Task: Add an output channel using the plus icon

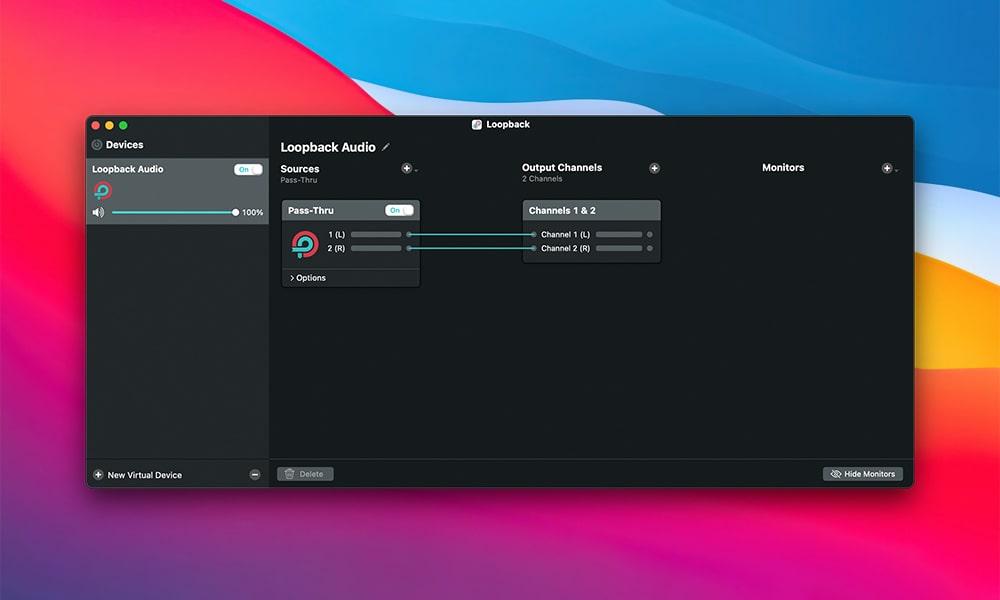Action: pos(654,168)
